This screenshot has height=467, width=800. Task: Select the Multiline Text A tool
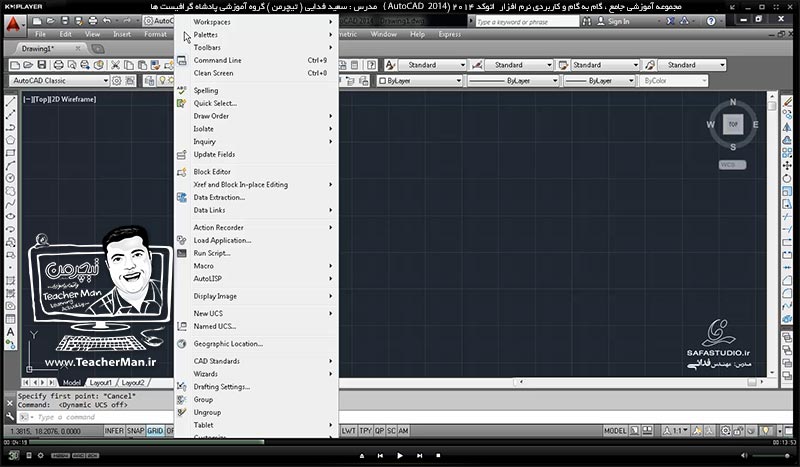coord(10,332)
